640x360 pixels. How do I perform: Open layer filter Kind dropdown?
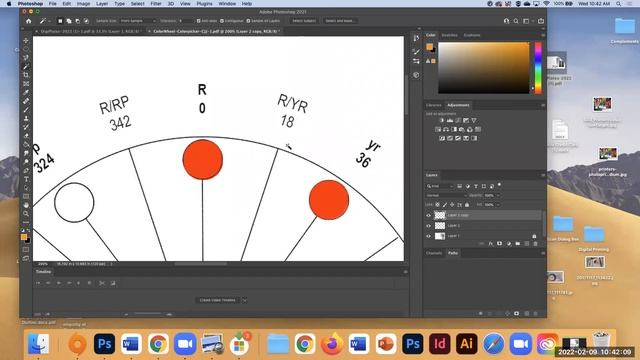click(x=440, y=186)
